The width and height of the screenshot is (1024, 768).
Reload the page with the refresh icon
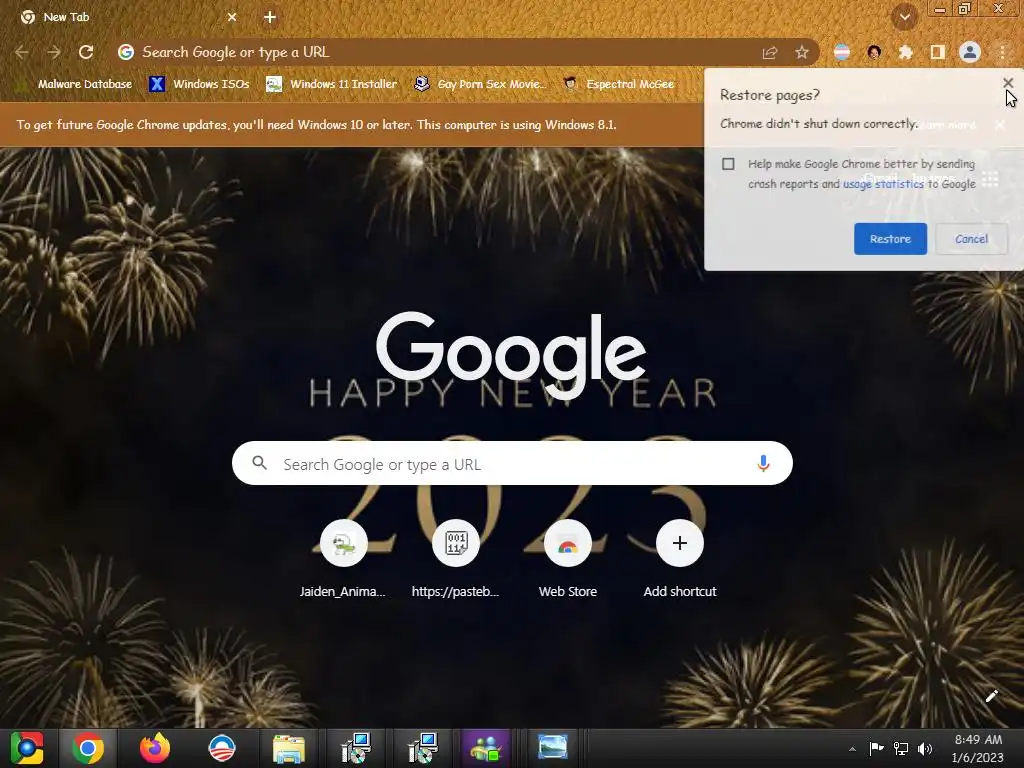(86, 52)
